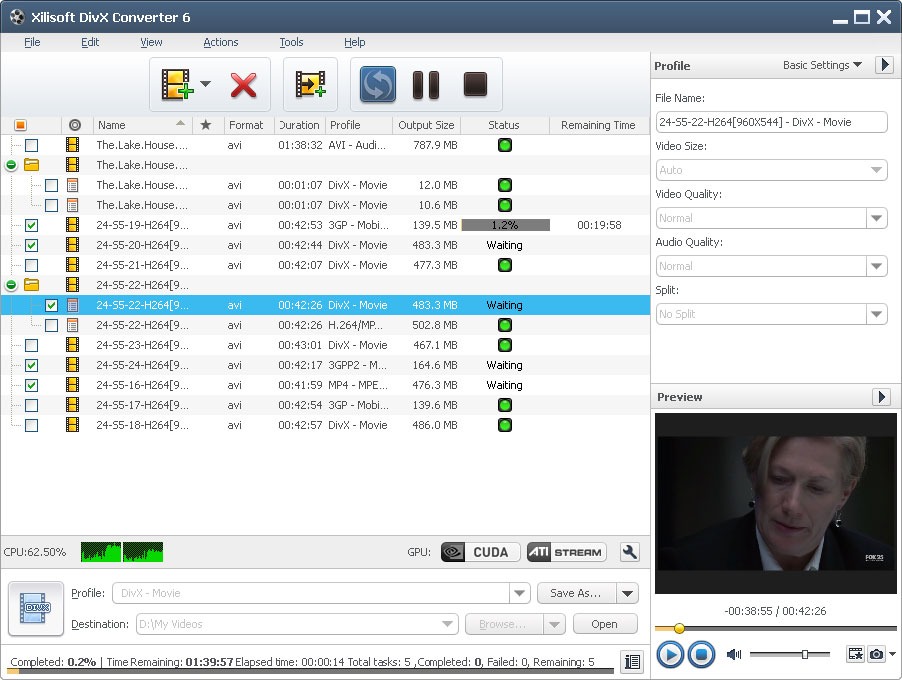Open the File menu
Viewport: 902px width, 680px height.
pos(32,42)
